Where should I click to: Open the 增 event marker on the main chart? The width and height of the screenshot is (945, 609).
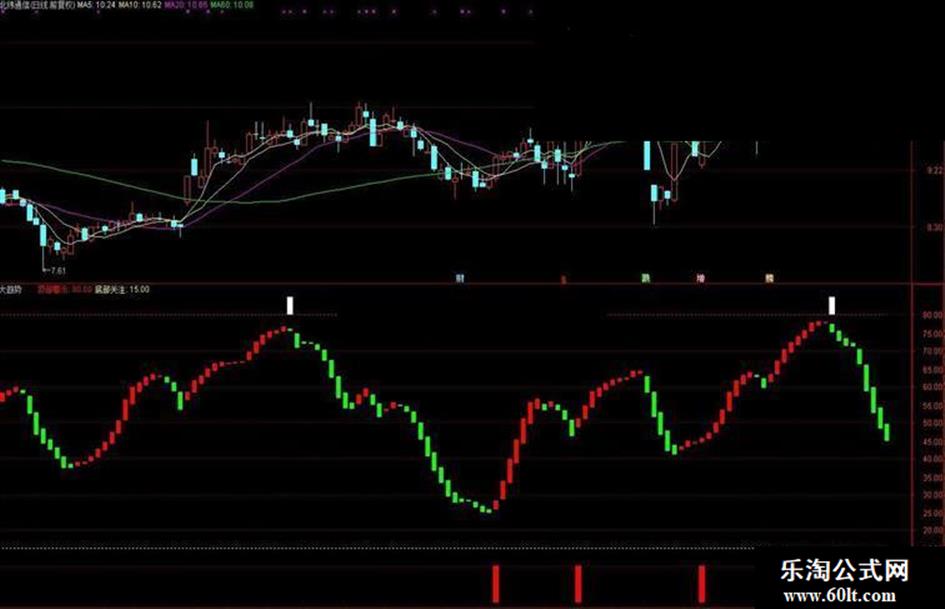coord(700,279)
